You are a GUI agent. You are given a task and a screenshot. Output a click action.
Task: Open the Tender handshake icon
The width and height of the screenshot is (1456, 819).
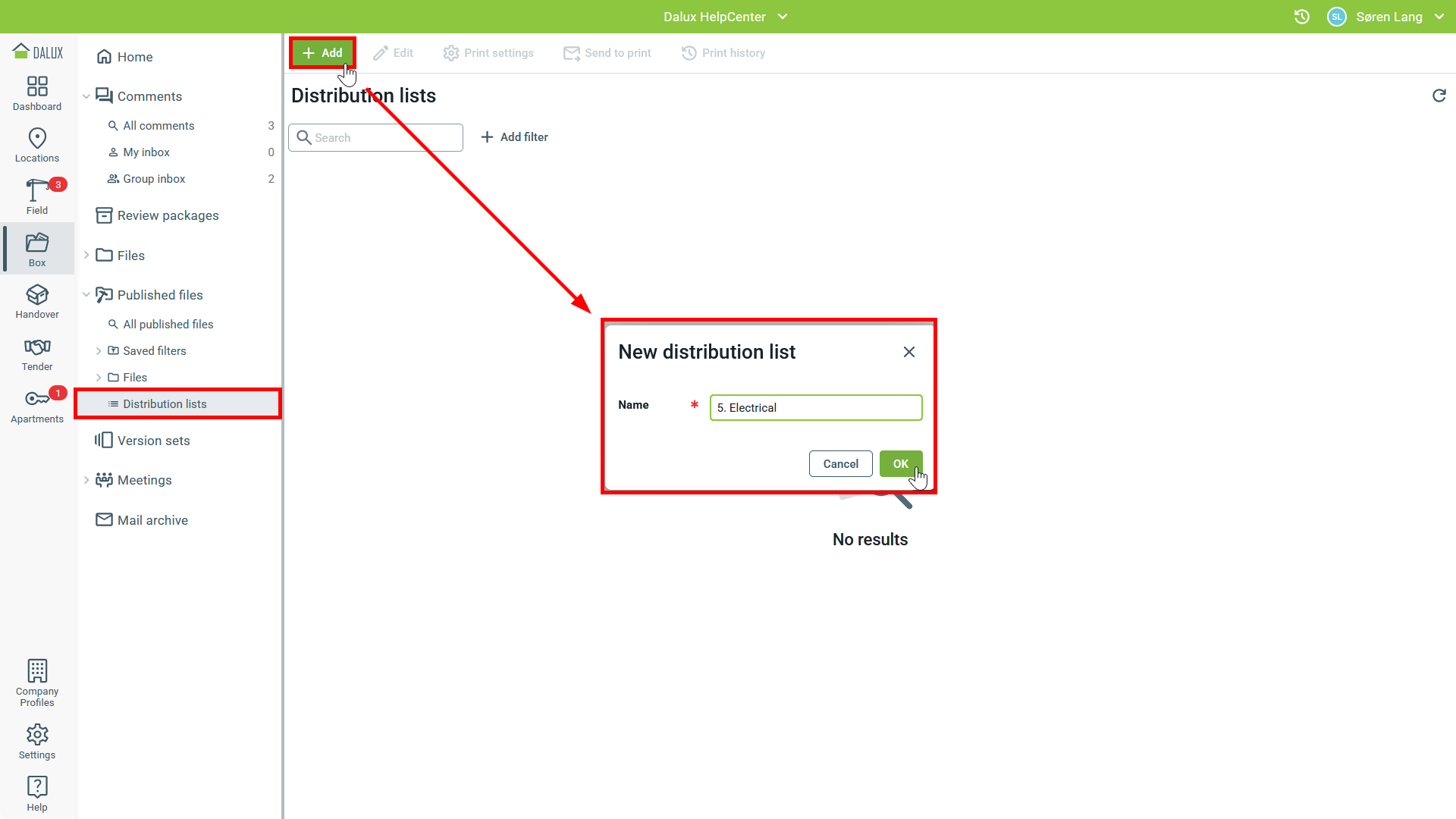click(37, 347)
